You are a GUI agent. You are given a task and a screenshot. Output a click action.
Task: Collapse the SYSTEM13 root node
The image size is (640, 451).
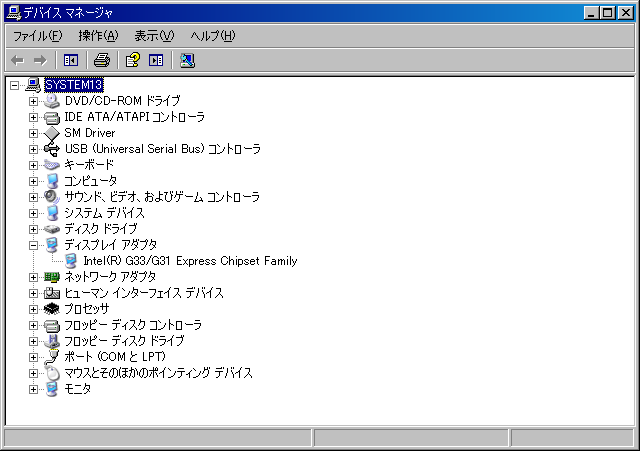click(15, 85)
